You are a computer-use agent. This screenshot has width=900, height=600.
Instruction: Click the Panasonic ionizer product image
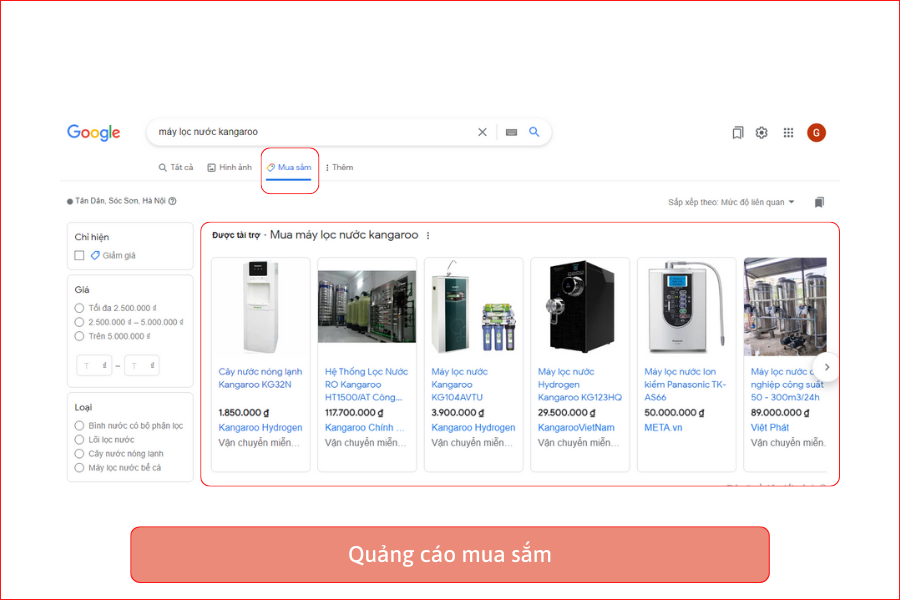pyautogui.click(x=686, y=307)
